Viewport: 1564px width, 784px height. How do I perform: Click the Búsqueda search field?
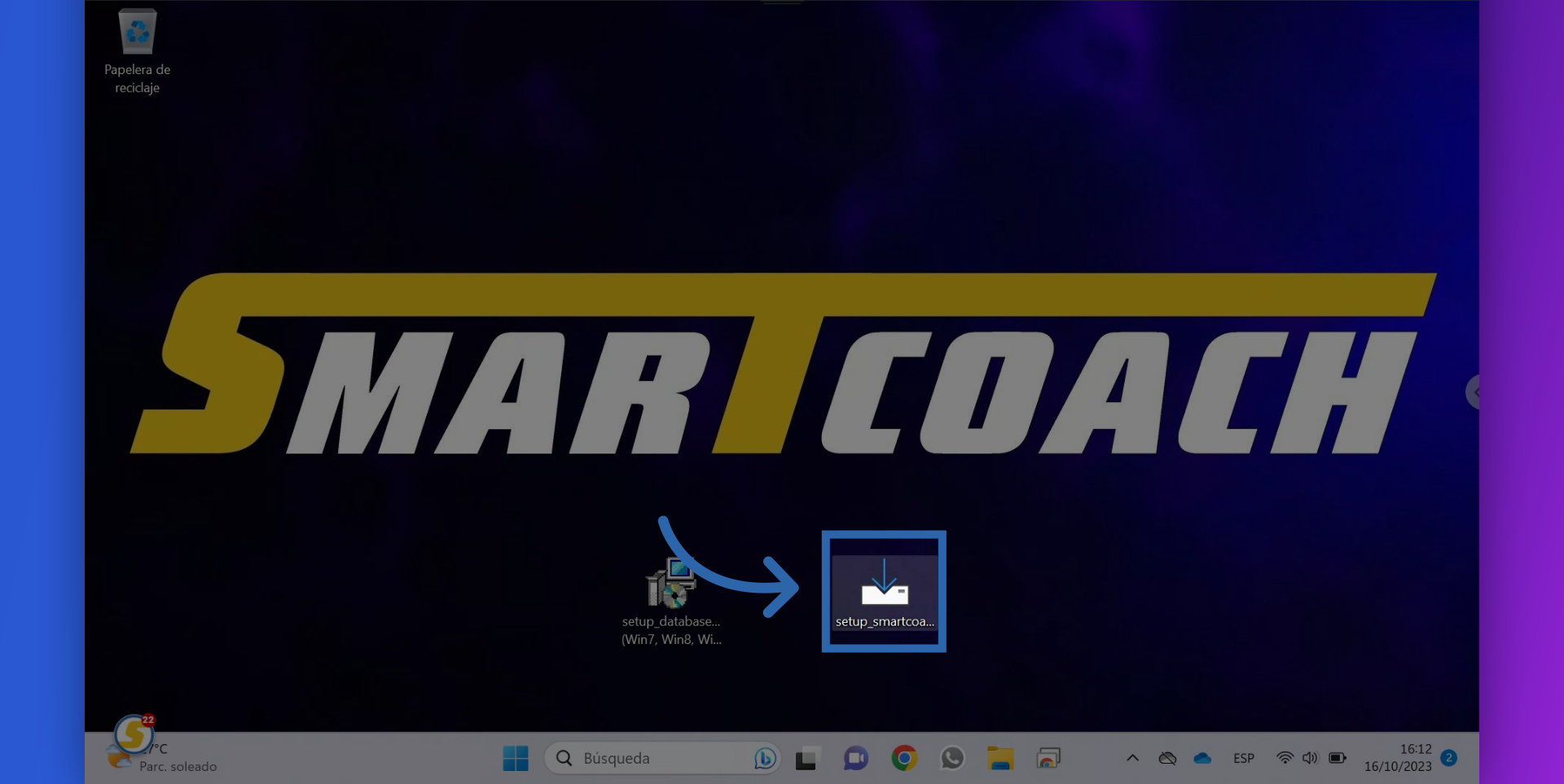pyautogui.click(x=644, y=758)
